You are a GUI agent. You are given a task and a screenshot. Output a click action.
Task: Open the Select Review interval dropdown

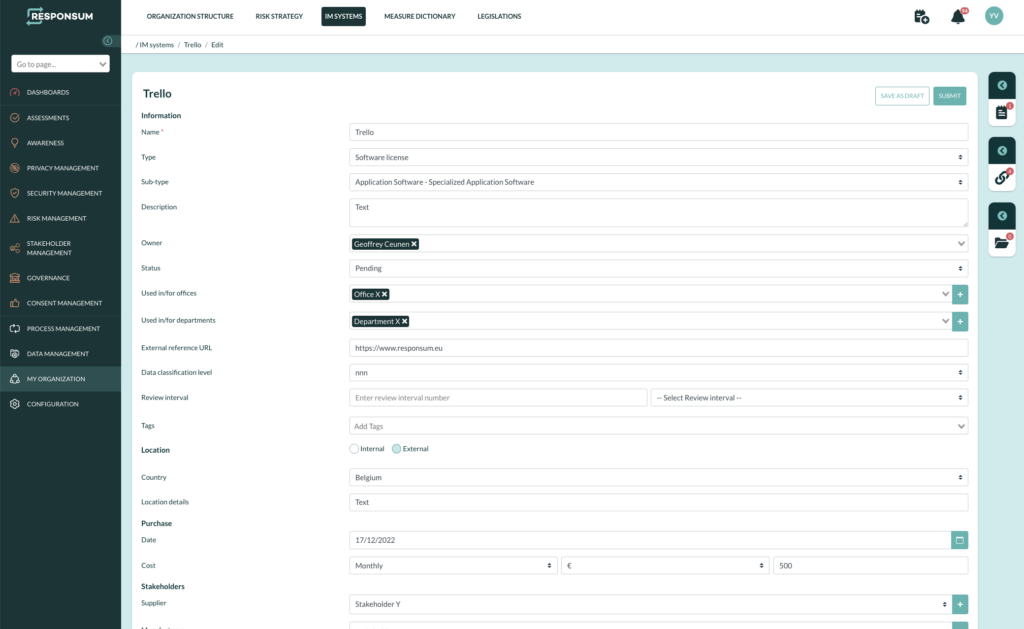click(809, 398)
